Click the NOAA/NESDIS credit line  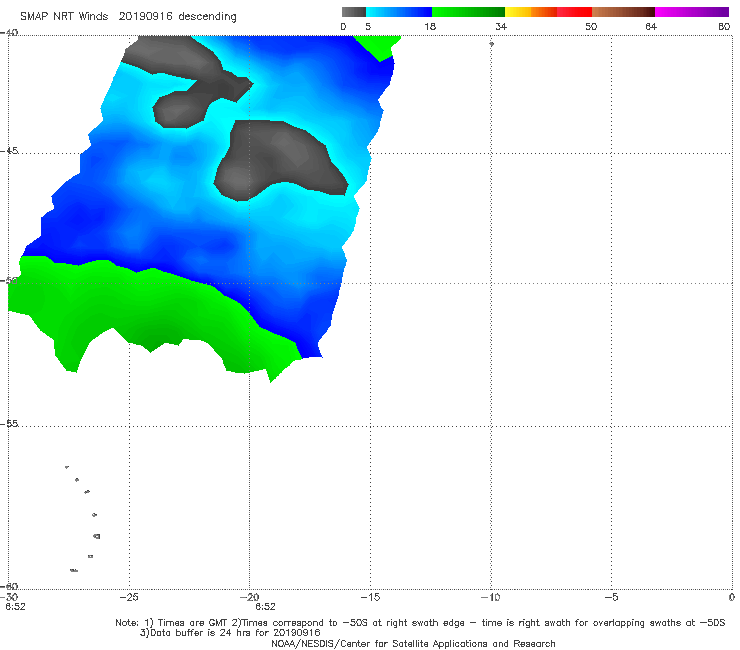(x=413, y=643)
